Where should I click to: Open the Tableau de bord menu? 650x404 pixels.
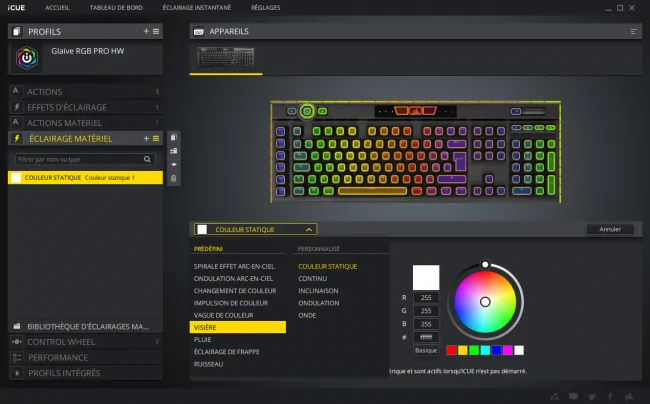tap(116, 7)
